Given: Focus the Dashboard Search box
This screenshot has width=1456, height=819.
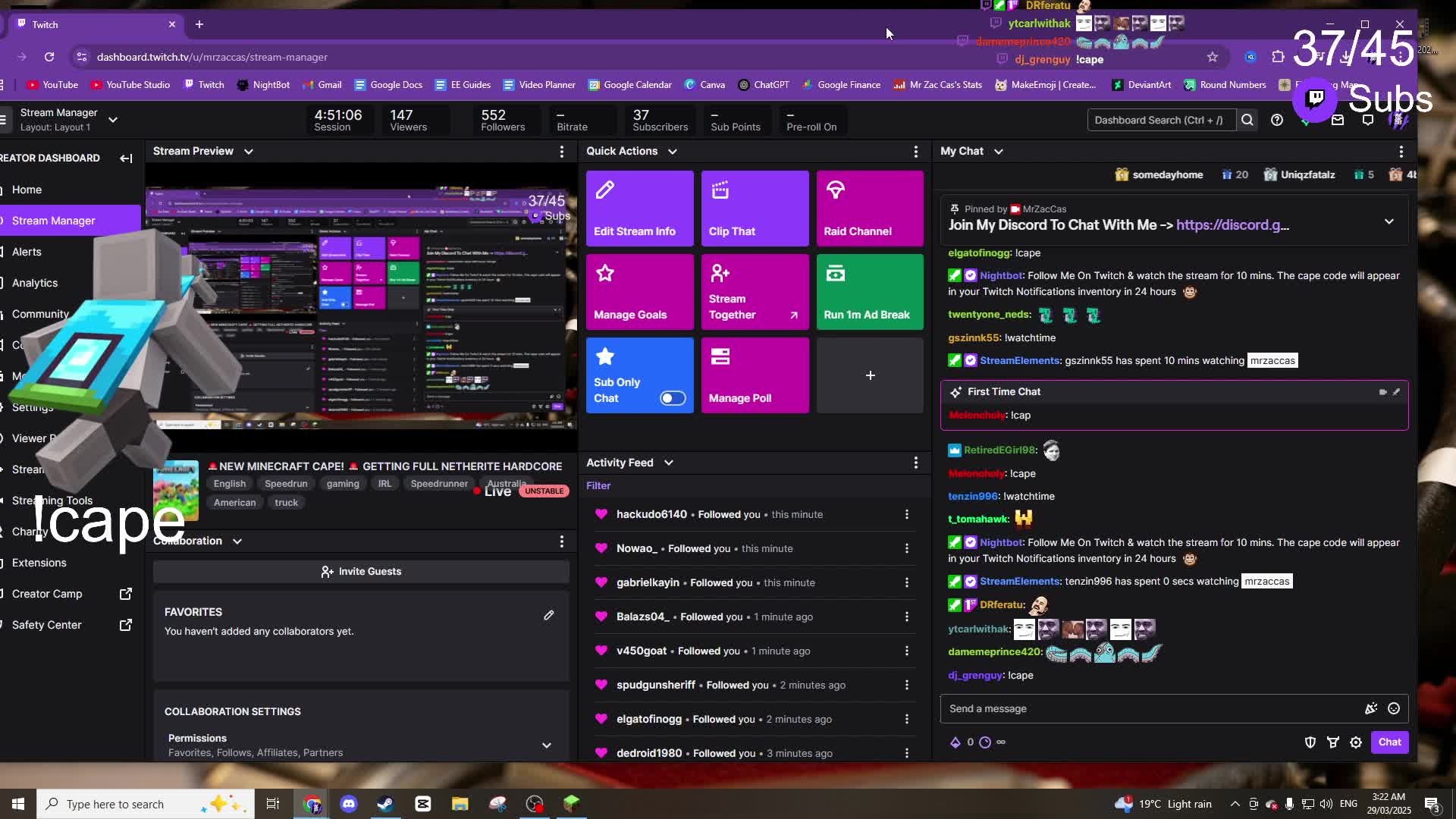Looking at the screenshot, I should pos(1162,120).
